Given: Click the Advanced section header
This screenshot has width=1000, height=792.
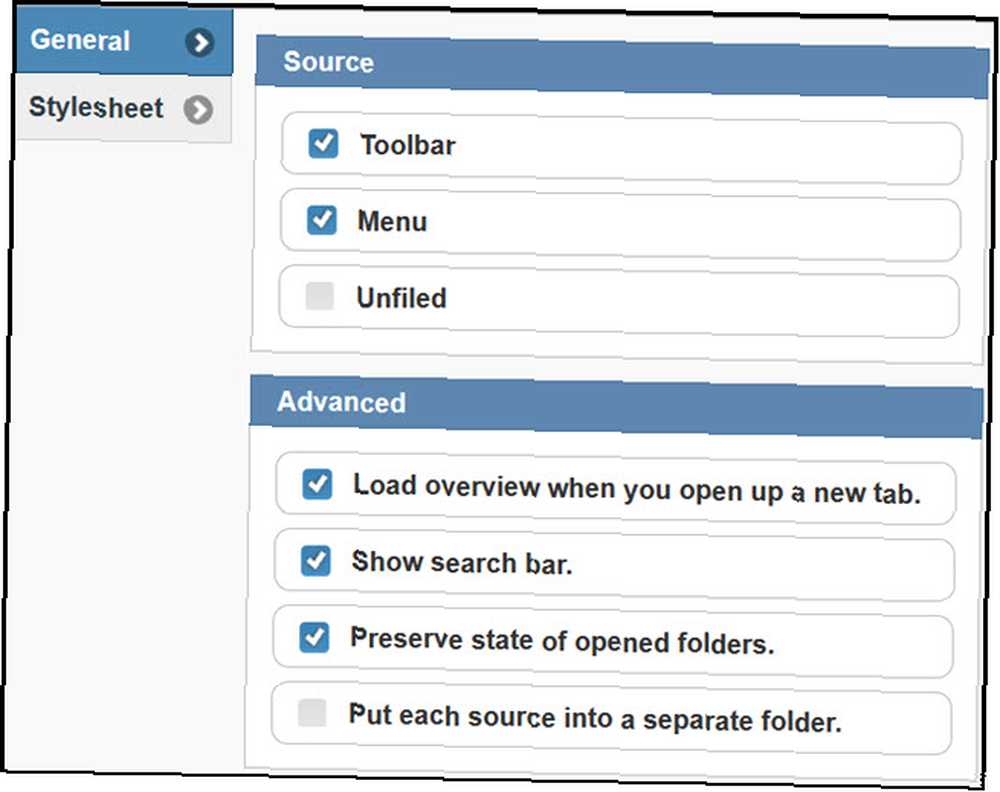Looking at the screenshot, I should tap(616, 407).
